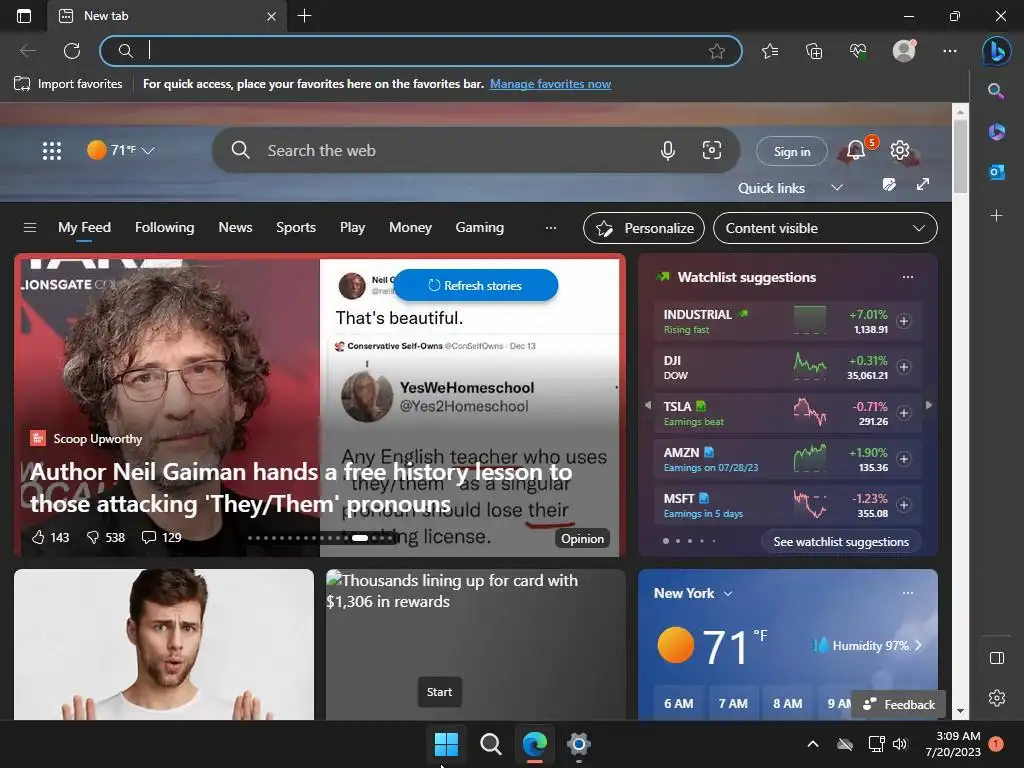Image resolution: width=1024 pixels, height=768 pixels.
Task: Open the Collections icon
Action: [814, 51]
